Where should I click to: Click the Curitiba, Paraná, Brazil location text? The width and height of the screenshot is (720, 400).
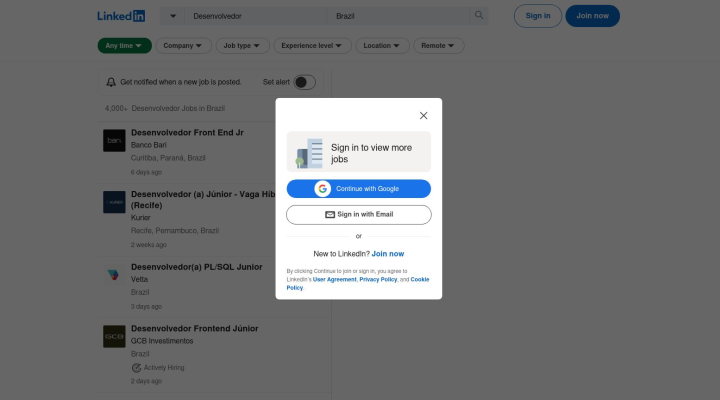pos(168,158)
